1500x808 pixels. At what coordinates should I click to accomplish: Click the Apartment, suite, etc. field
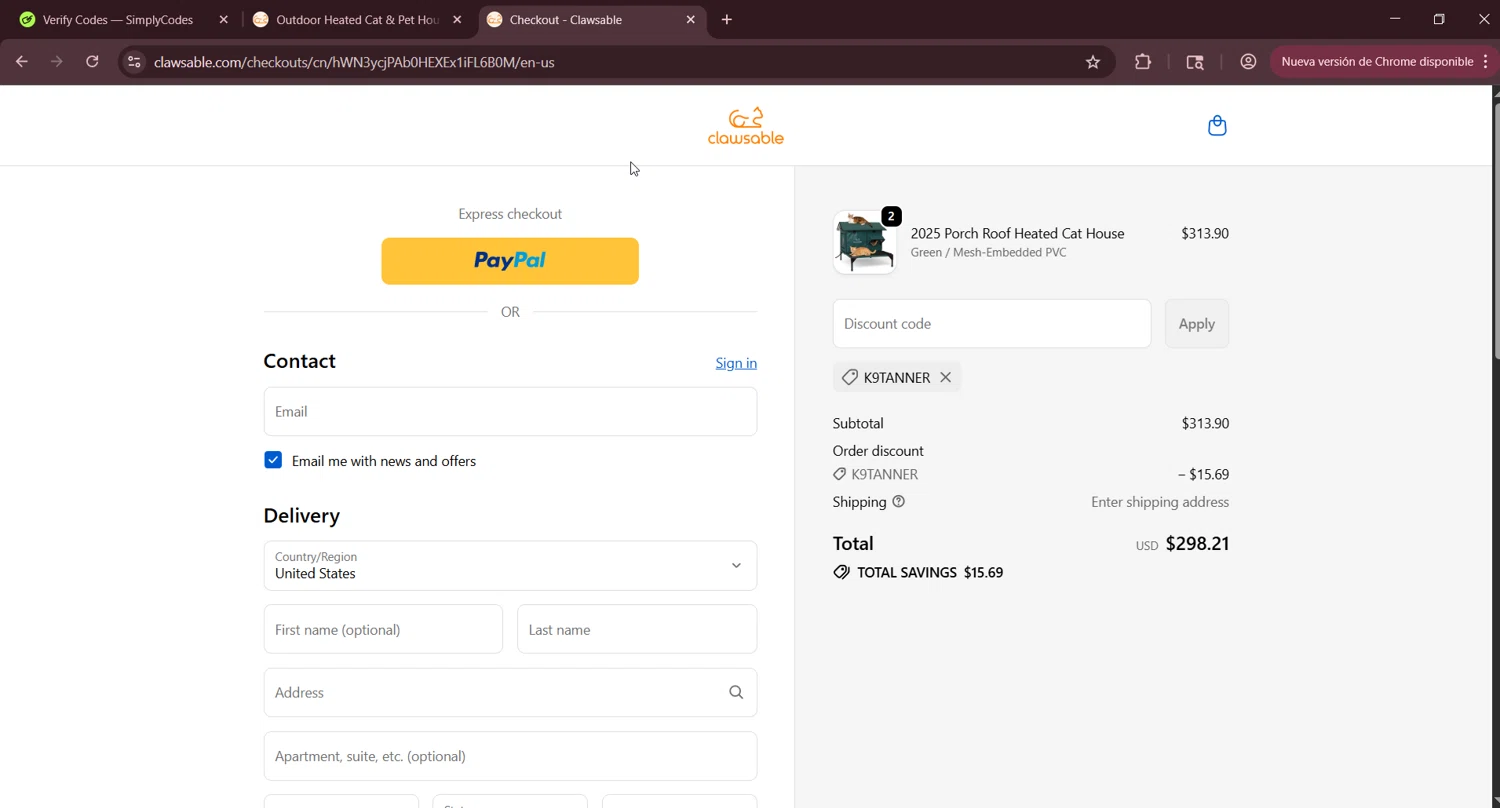(510, 756)
